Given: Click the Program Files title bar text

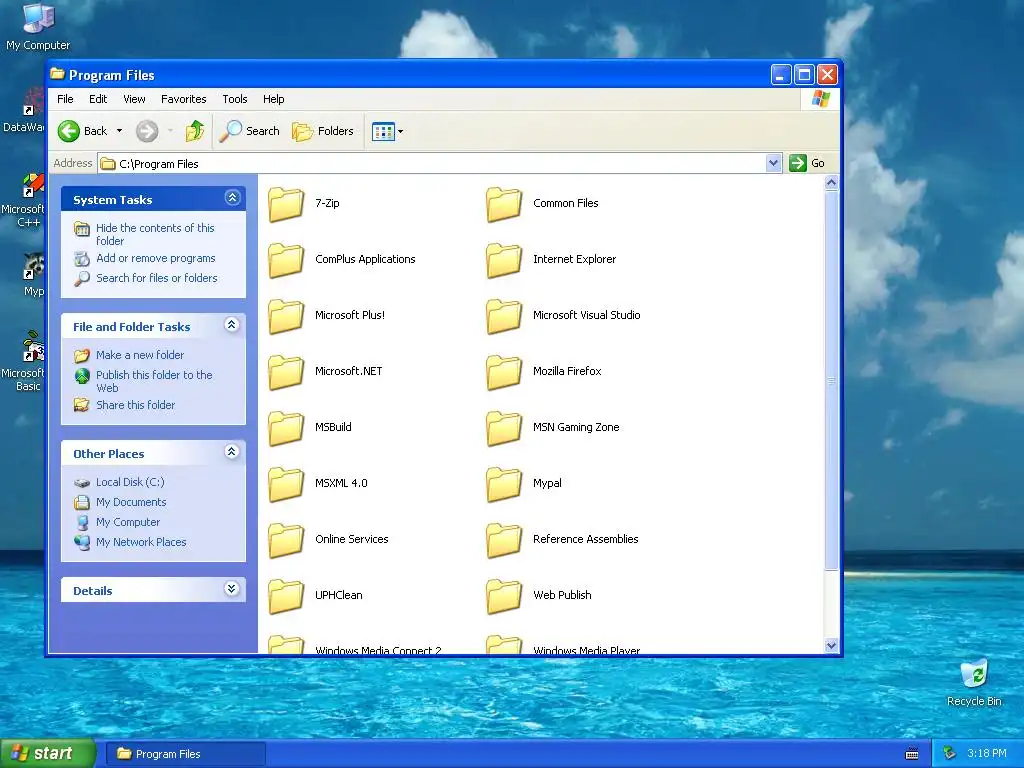Looking at the screenshot, I should pos(112,75).
